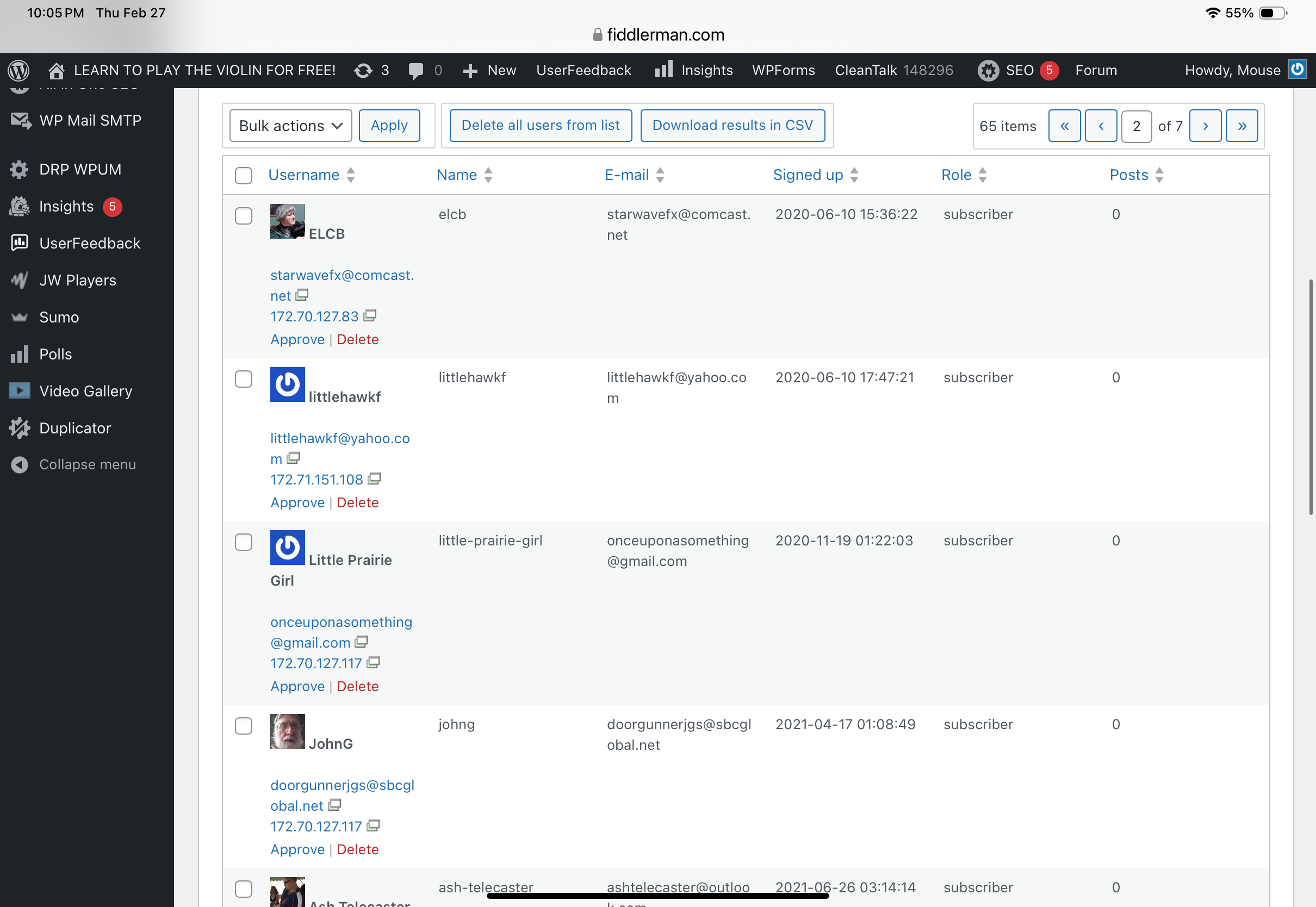The width and height of the screenshot is (1316, 907).
Task: Open the WordPress logo menu
Action: coord(18,71)
